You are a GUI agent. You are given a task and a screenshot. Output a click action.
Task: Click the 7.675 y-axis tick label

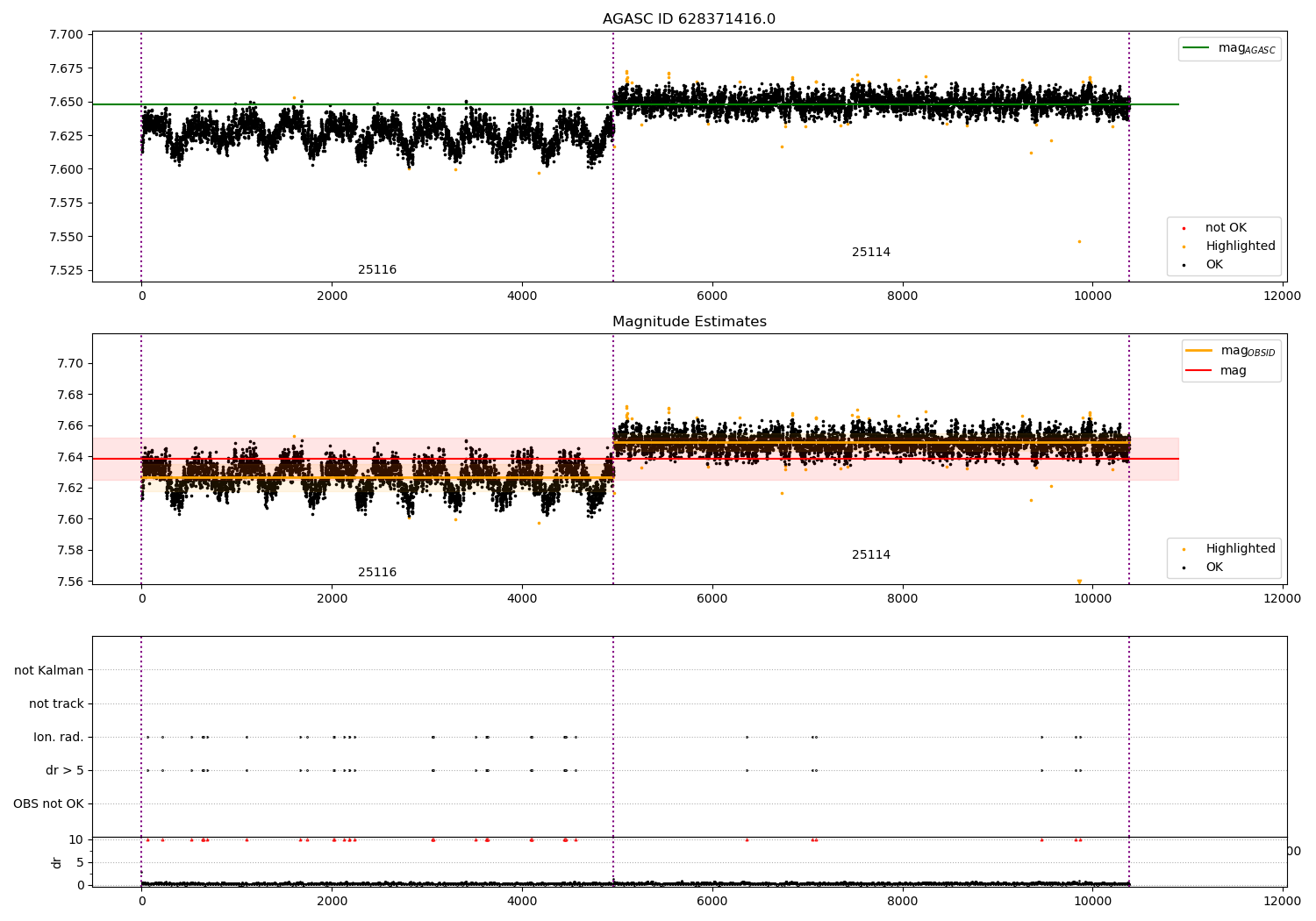click(66, 68)
